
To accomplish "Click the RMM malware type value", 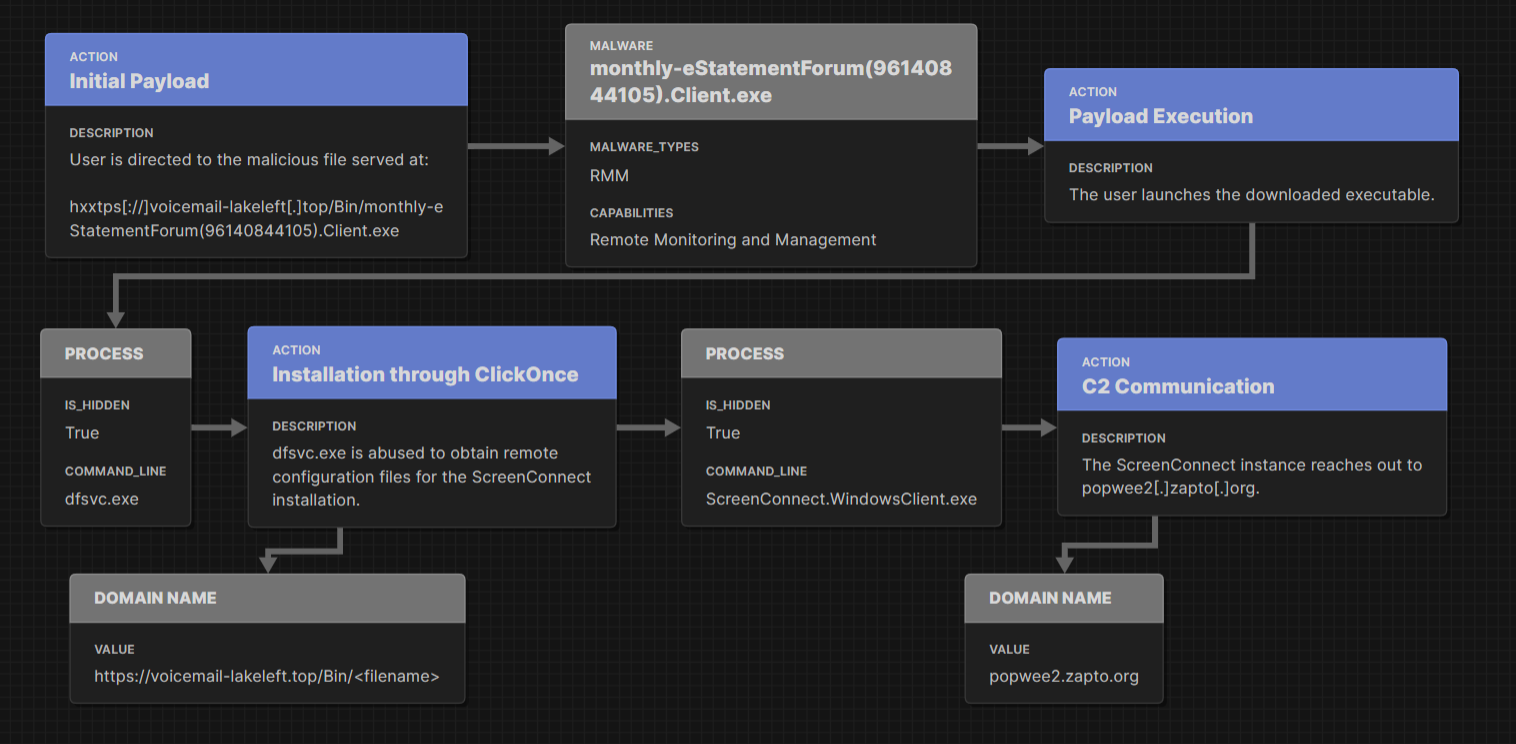I will pos(609,175).
